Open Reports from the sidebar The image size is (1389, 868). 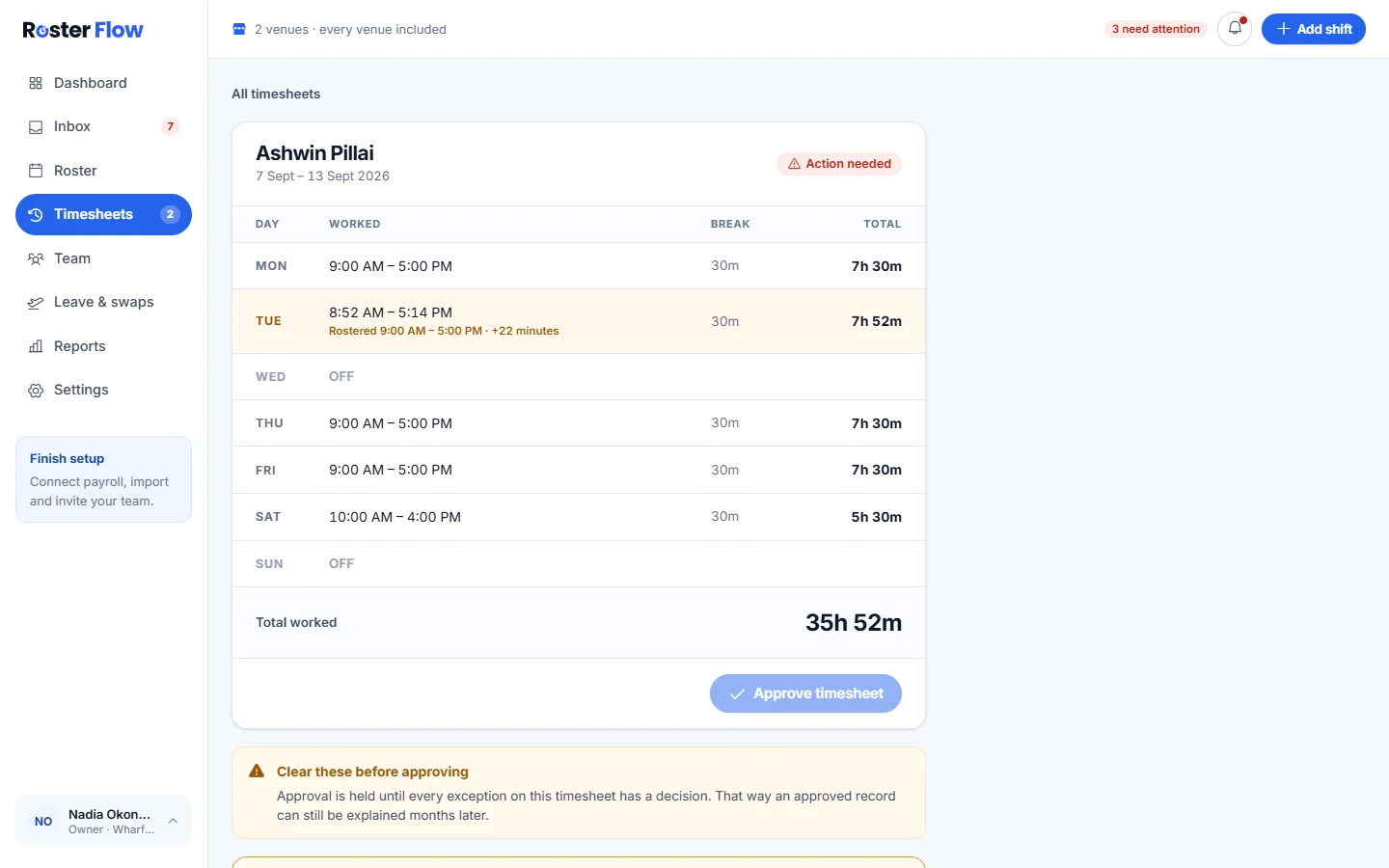103,346
